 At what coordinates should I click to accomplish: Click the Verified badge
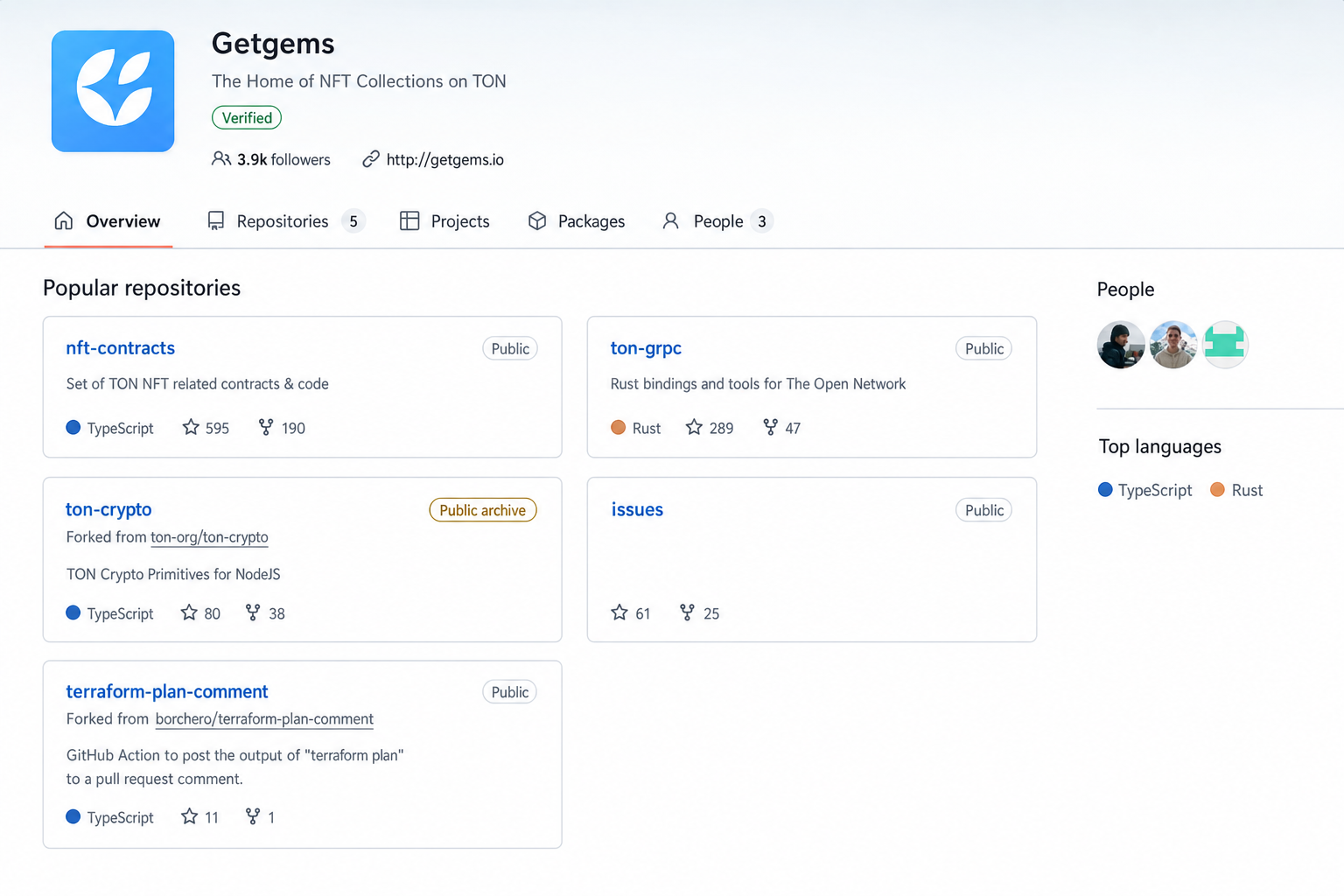point(247,117)
